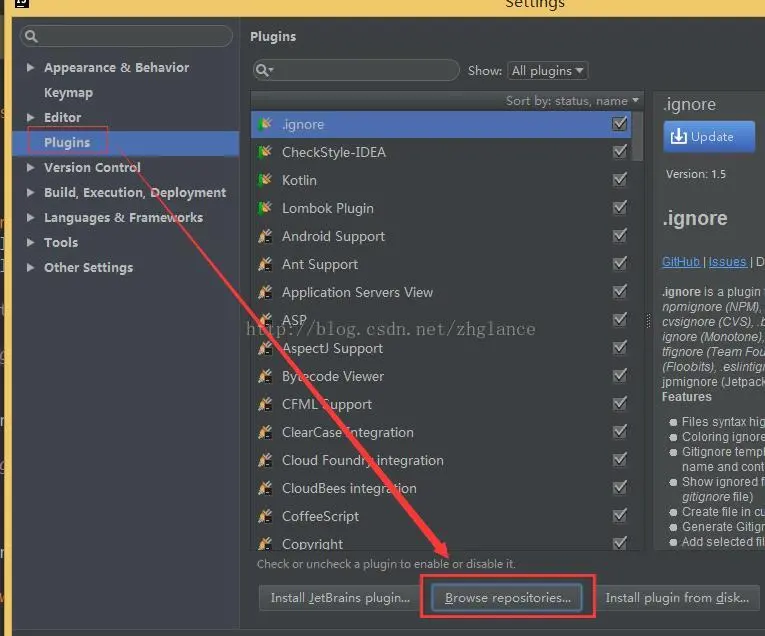Select the AspectJ Support row
Viewport: 765px width, 636px height.
pos(442,348)
